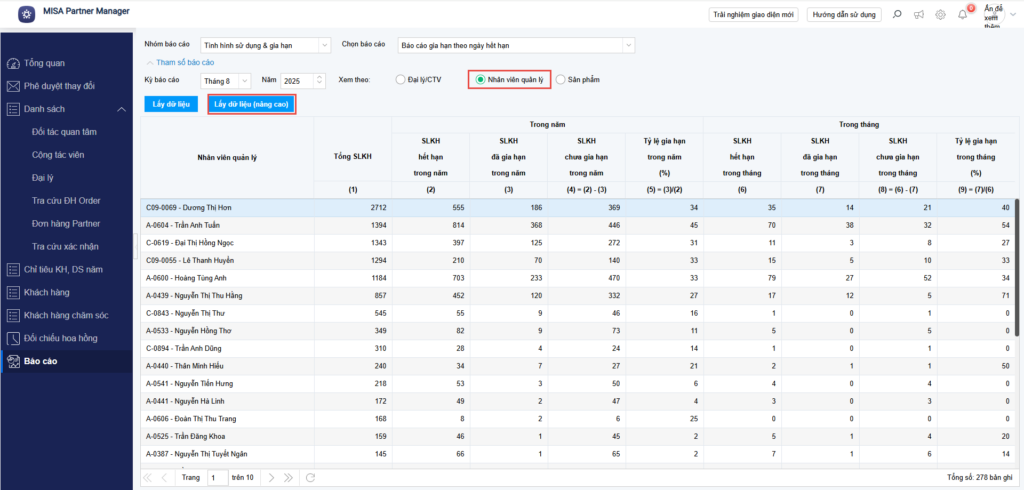Click the page number input field
Viewport: 1024px width, 490px height.
216,478
